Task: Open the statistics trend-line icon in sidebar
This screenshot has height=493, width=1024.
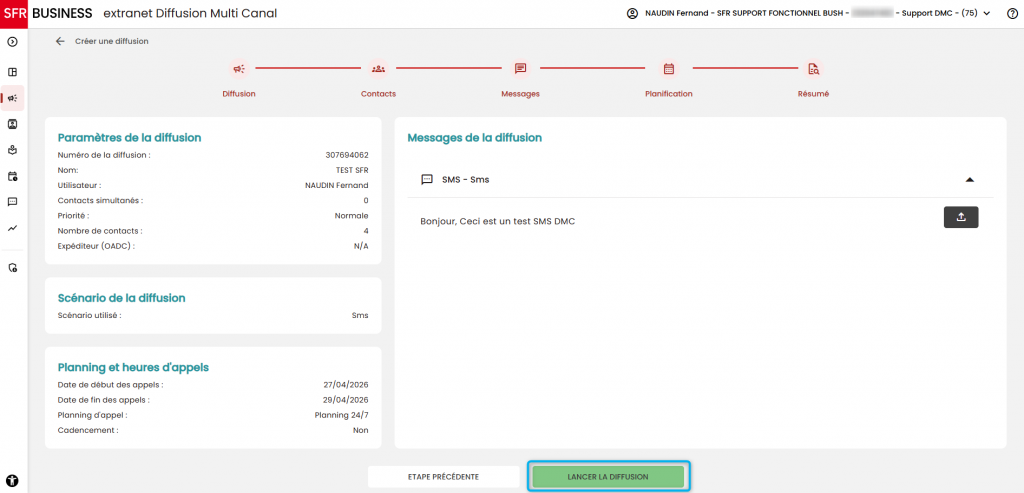Action: tap(12, 228)
